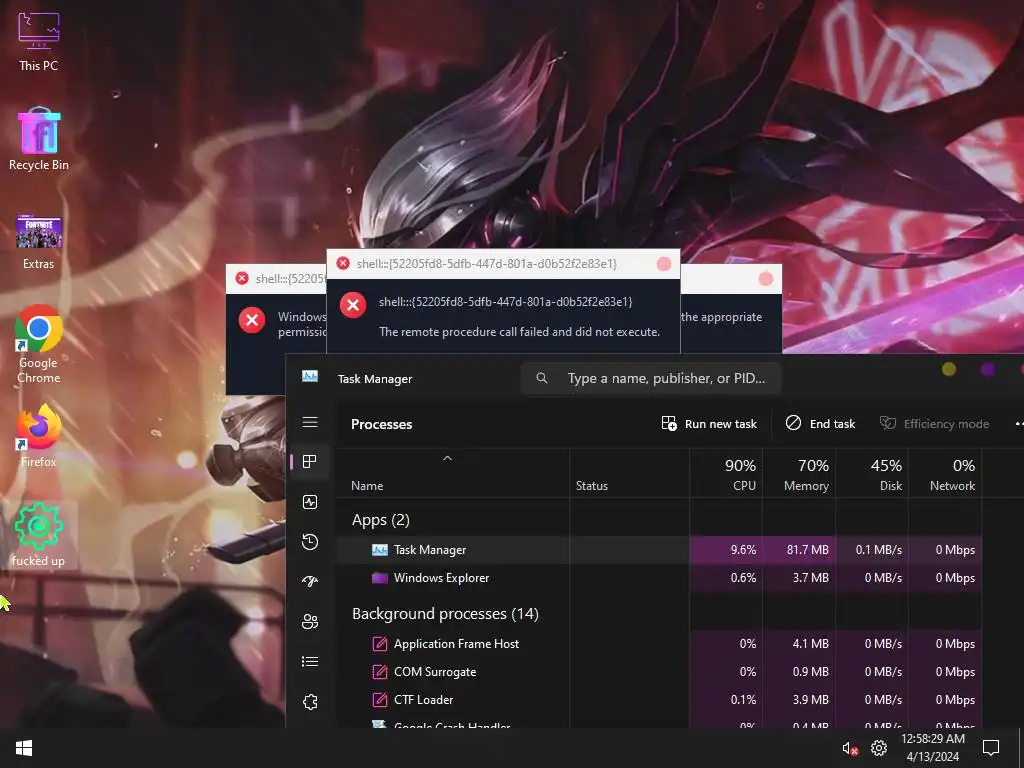
Task: Collapse the Background processes (14) group
Action: point(445,614)
